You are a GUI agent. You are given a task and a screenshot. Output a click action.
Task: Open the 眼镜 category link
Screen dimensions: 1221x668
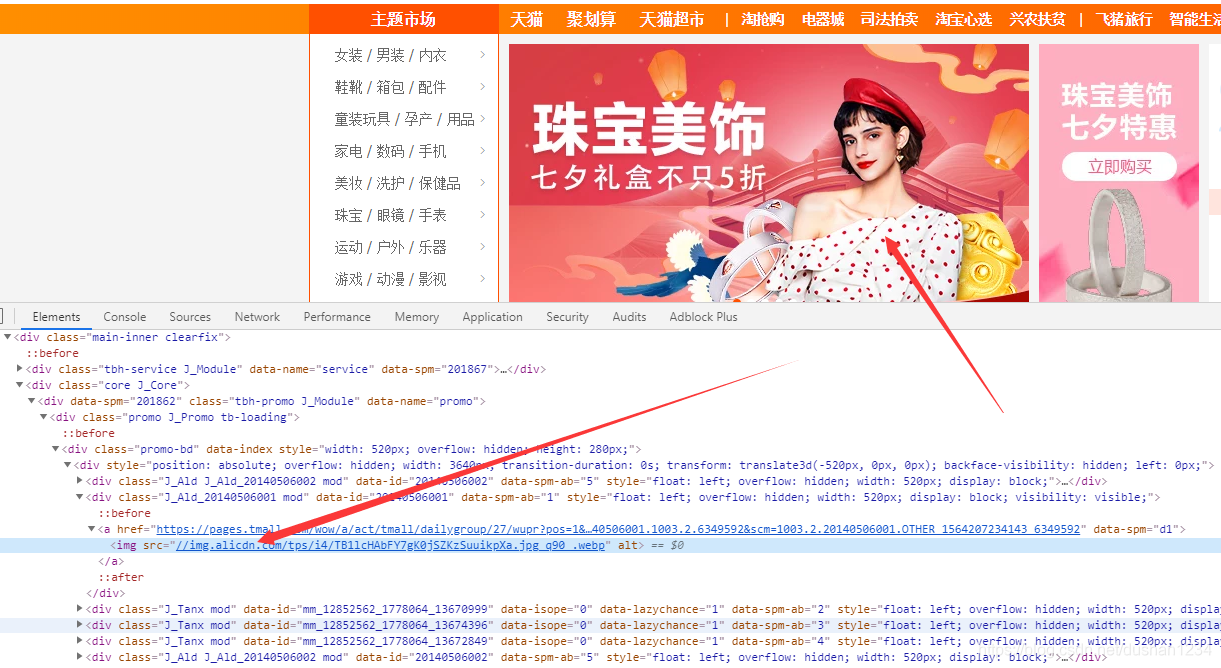[x=390, y=215]
